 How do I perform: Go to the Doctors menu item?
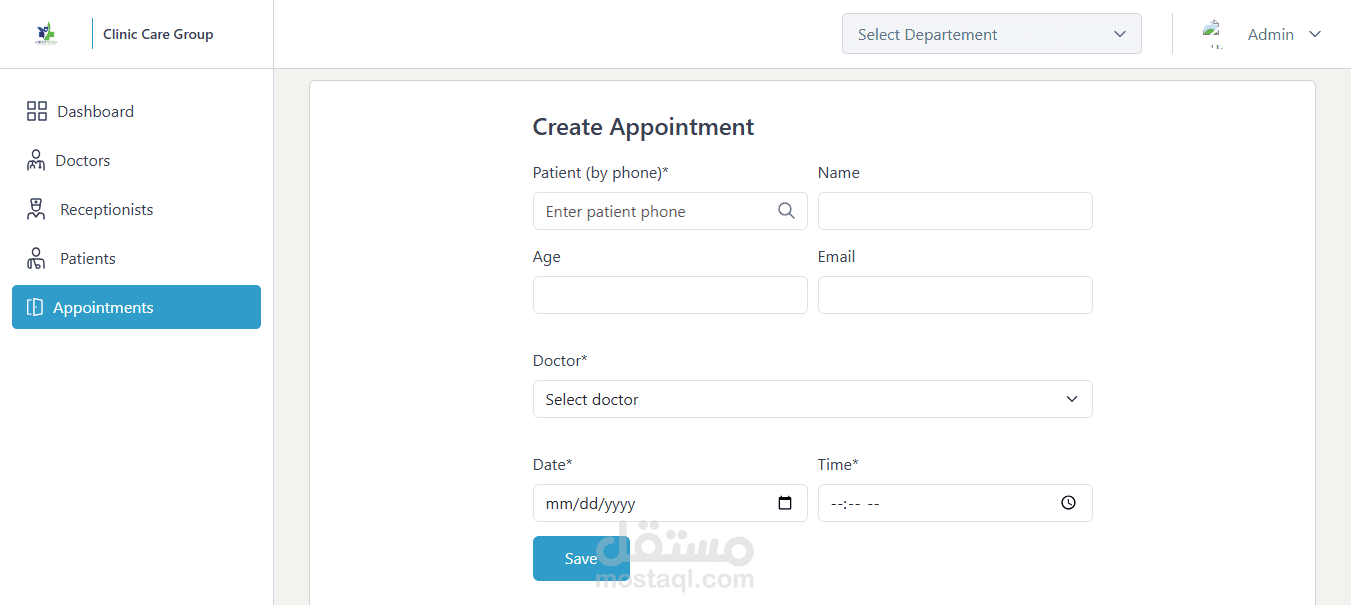coord(83,160)
